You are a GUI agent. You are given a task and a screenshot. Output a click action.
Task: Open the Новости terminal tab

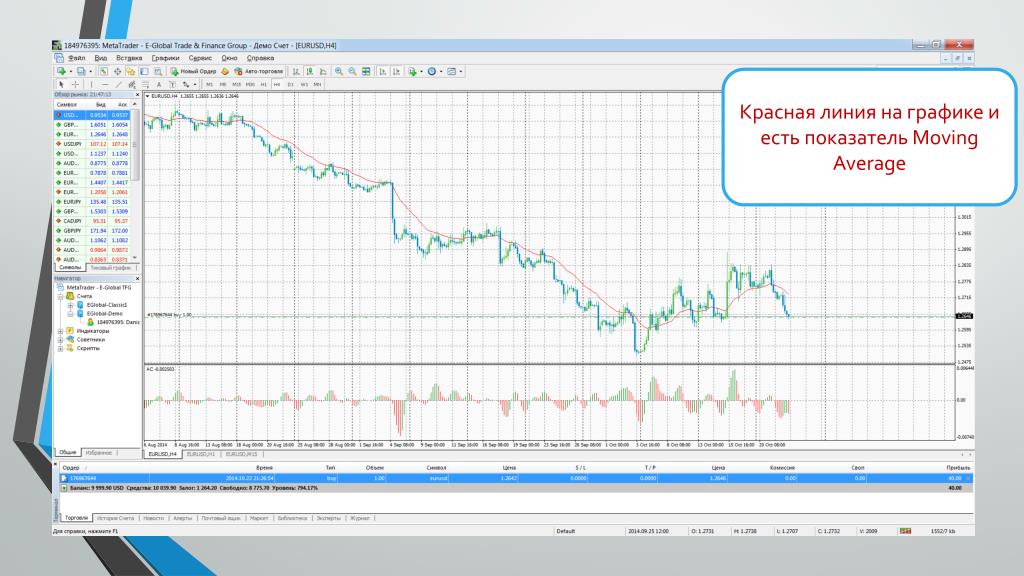(153, 518)
